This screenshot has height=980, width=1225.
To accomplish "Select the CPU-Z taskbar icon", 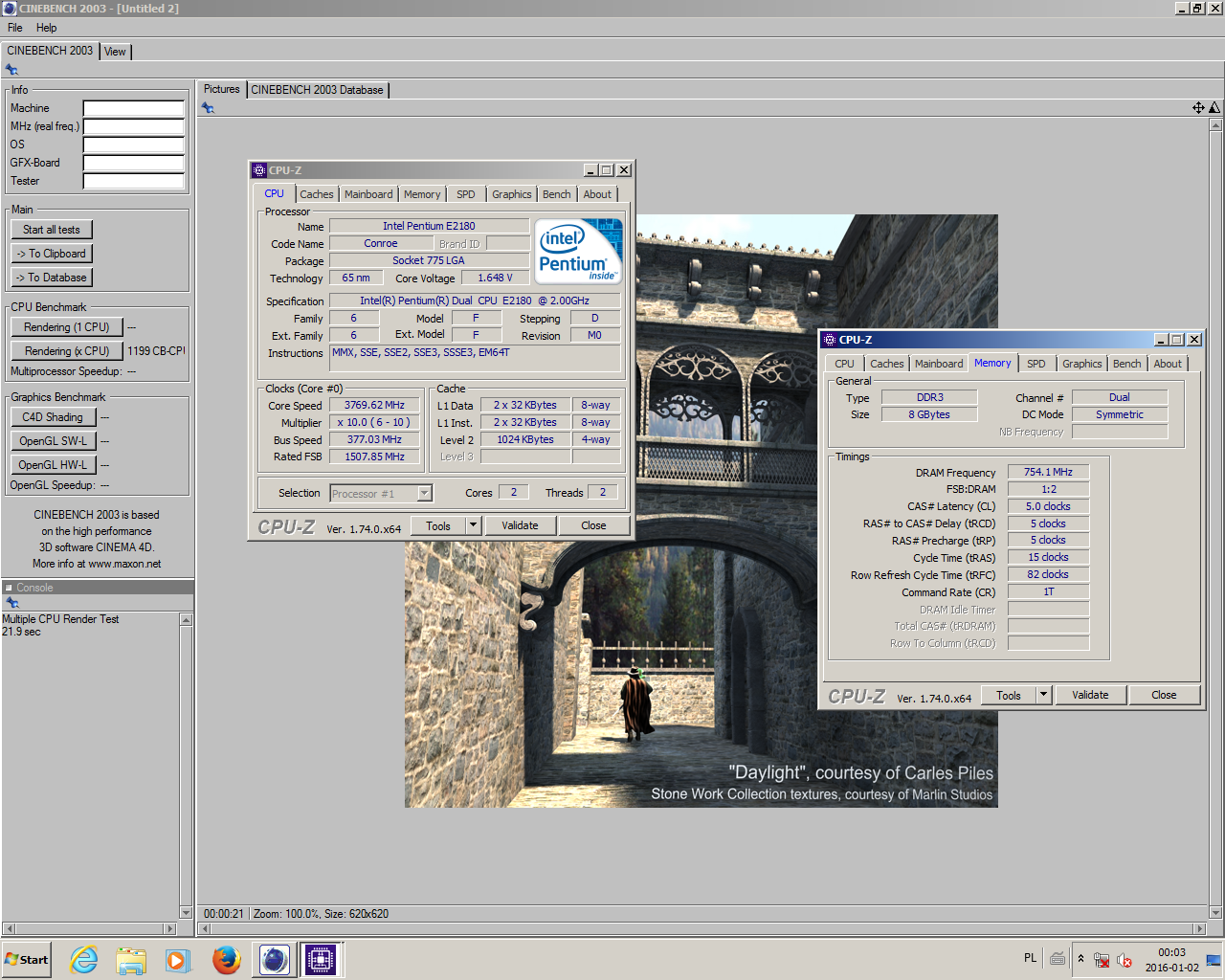I will tap(321, 959).
